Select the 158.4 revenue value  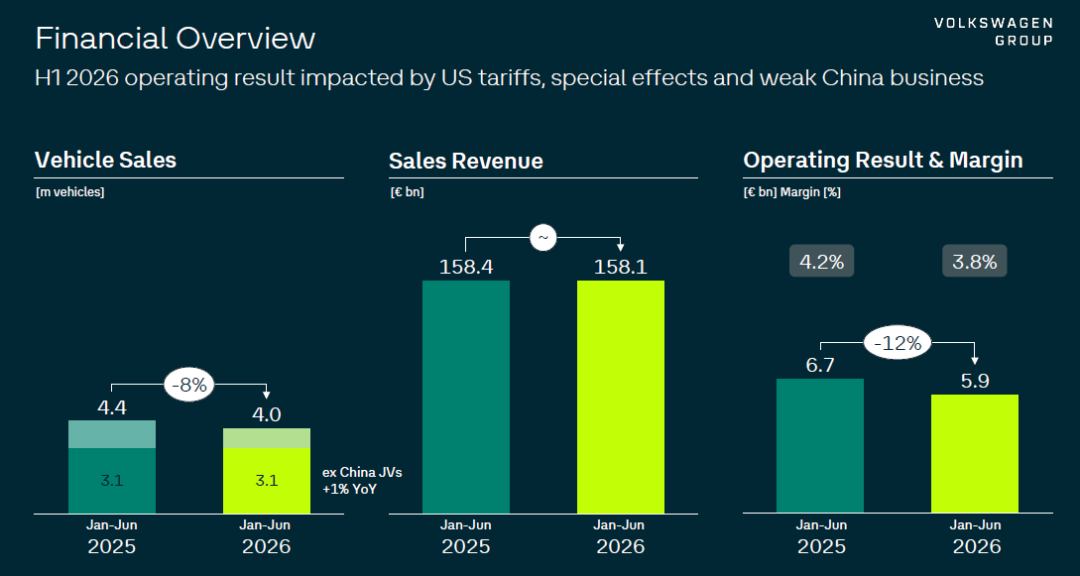(466, 267)
